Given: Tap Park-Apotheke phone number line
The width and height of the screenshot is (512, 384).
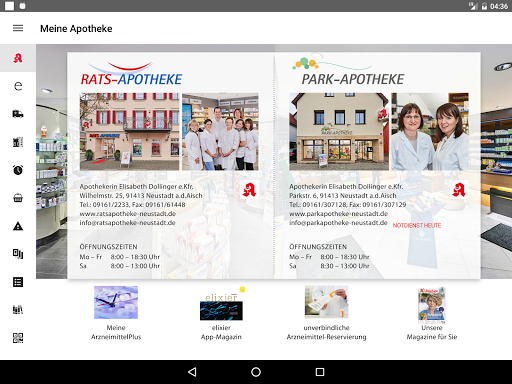Looking at the screenshot, I should tap(348, 205).
